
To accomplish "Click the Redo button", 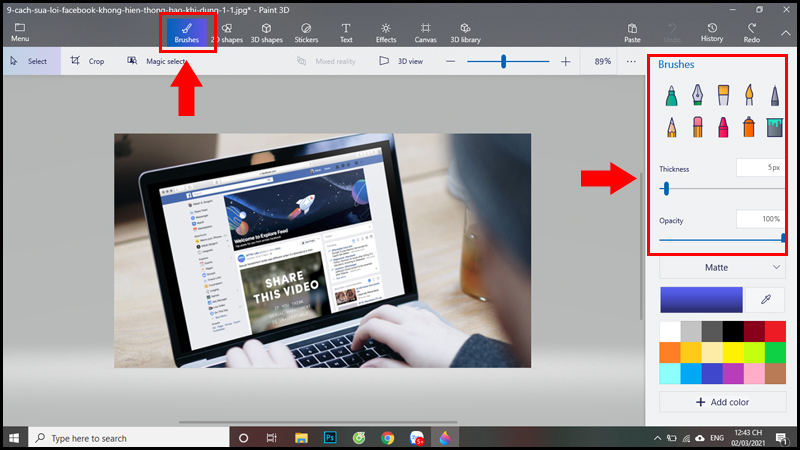I will click(x=752, y=33).
